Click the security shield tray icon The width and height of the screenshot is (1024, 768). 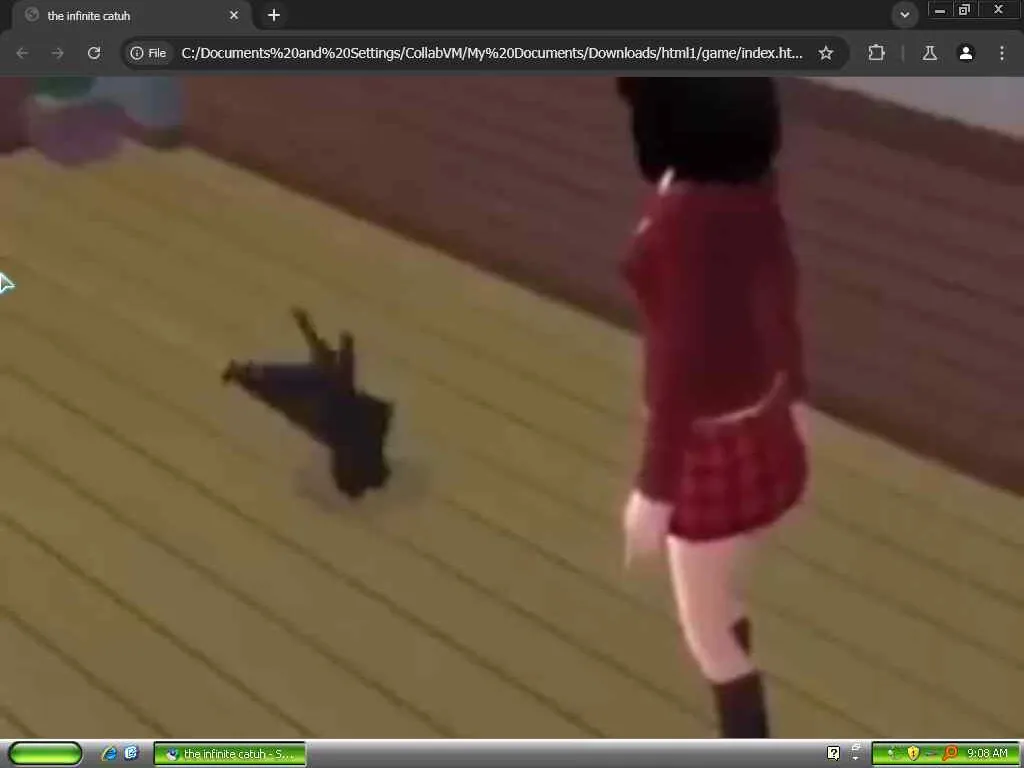(x=913, y=754)
